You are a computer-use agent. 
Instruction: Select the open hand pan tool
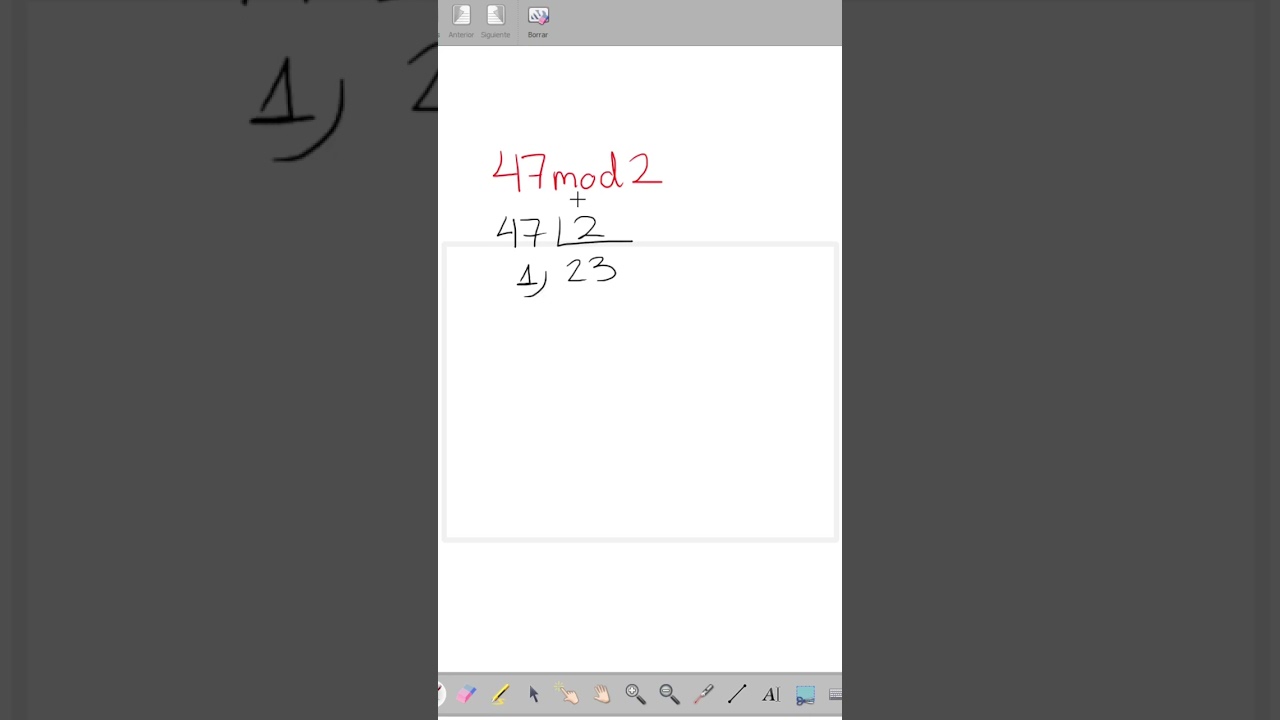602,694
